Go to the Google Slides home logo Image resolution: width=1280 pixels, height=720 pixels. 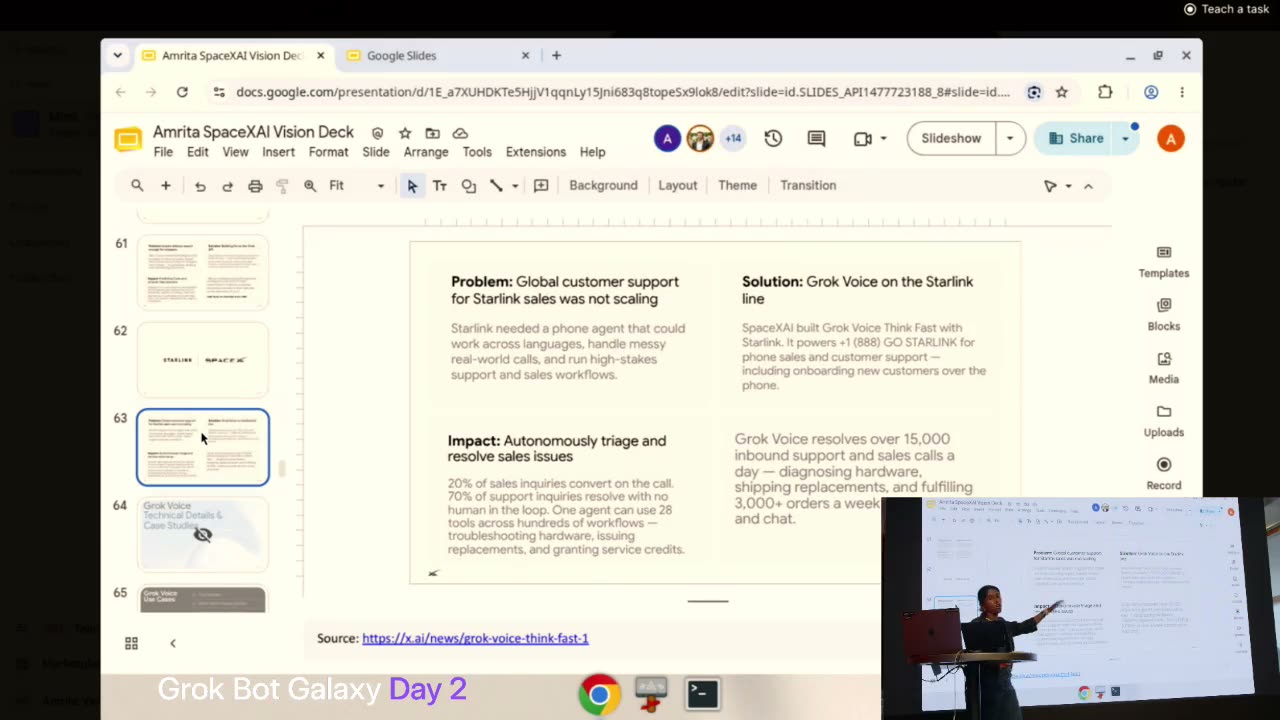[128, 140]
